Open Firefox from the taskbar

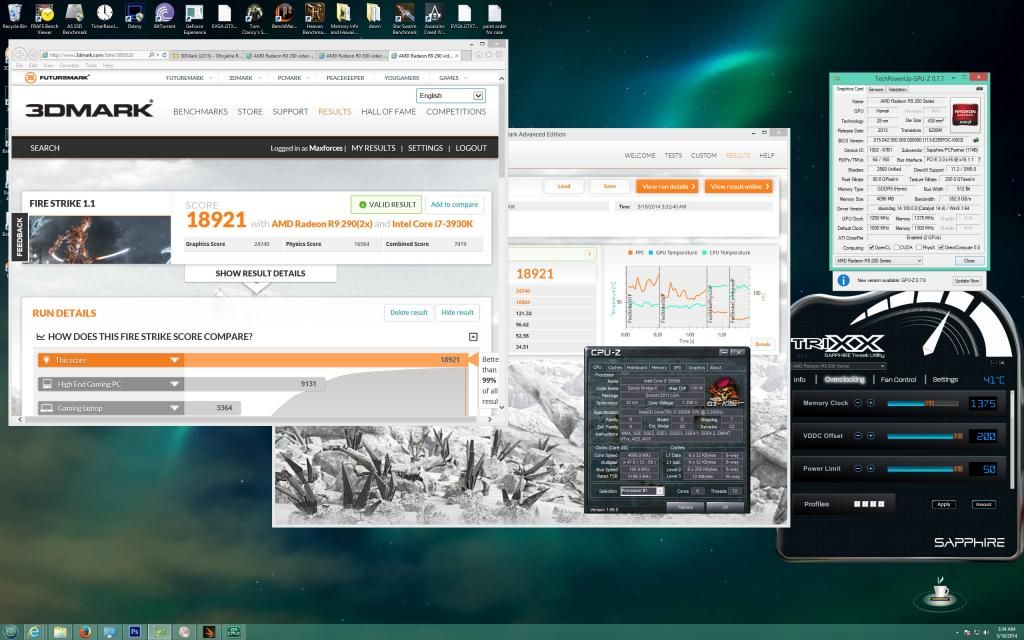85,631
